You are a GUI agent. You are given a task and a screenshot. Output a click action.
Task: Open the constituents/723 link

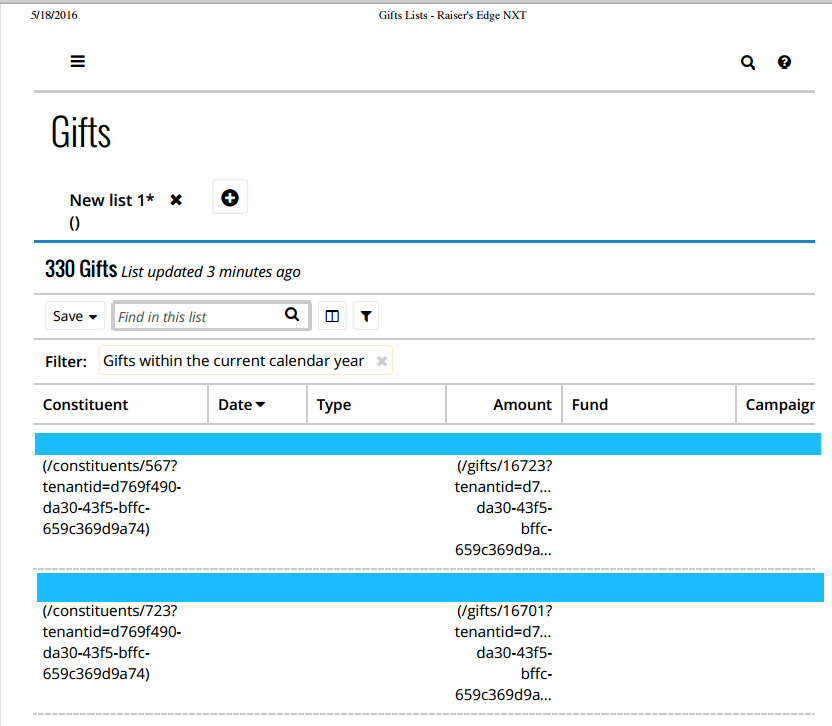click(x=112, y=642)
